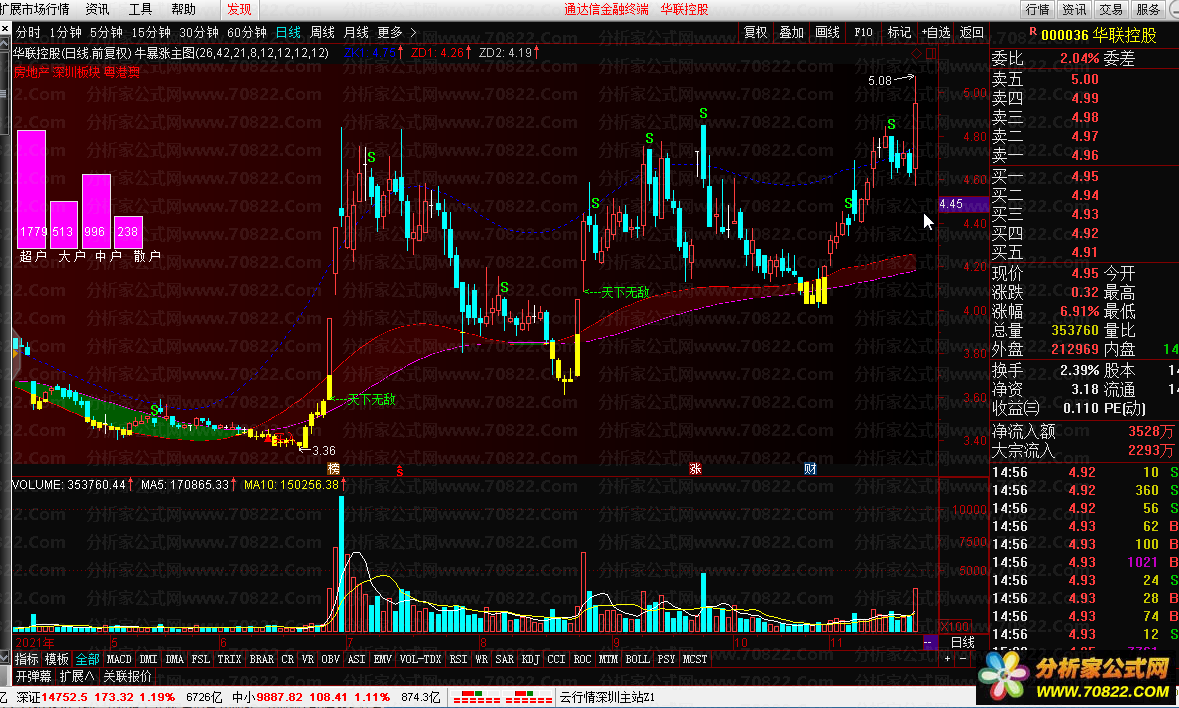Click the diamond icon above the price chart
This screenshot has height=708, width=1179.
(x=916, y=54)
